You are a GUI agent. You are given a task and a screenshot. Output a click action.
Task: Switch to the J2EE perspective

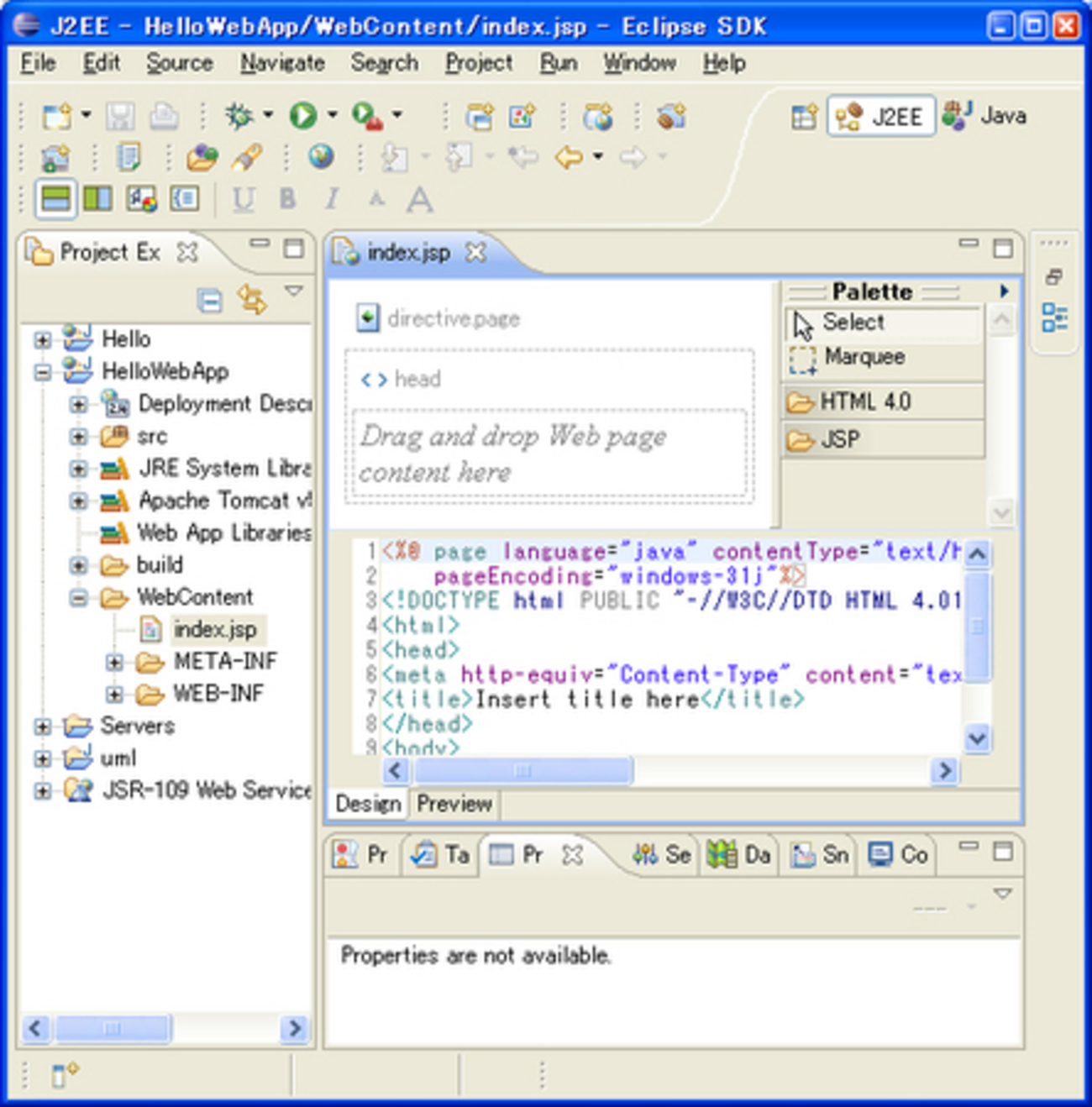(x=881, y=116)
